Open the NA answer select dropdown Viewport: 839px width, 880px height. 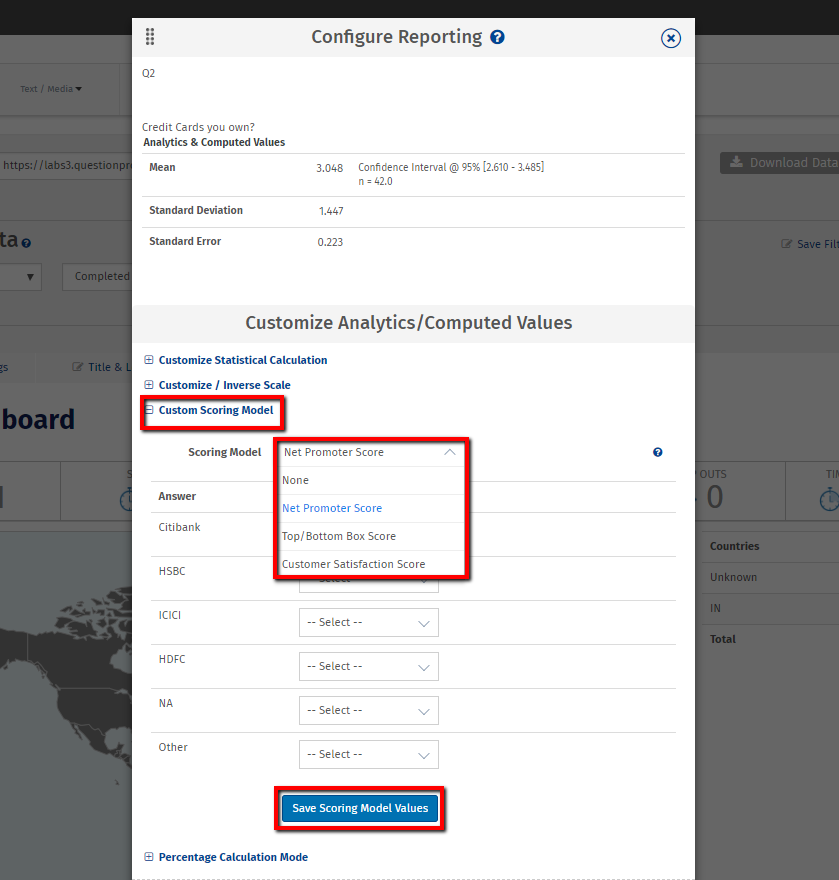coord(368,710)
